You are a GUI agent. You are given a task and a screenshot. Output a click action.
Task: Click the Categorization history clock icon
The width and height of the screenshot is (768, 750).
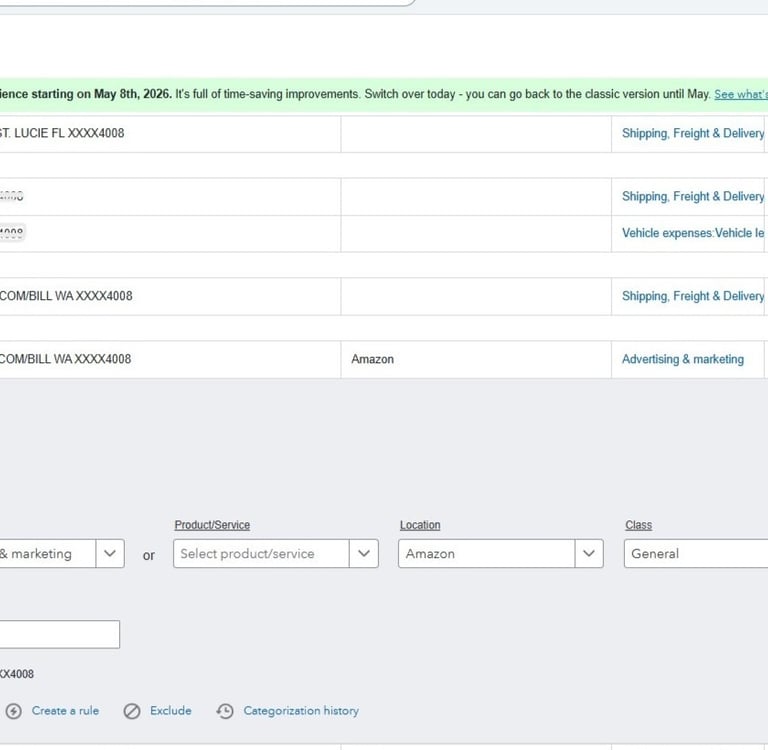pos(225,711)
